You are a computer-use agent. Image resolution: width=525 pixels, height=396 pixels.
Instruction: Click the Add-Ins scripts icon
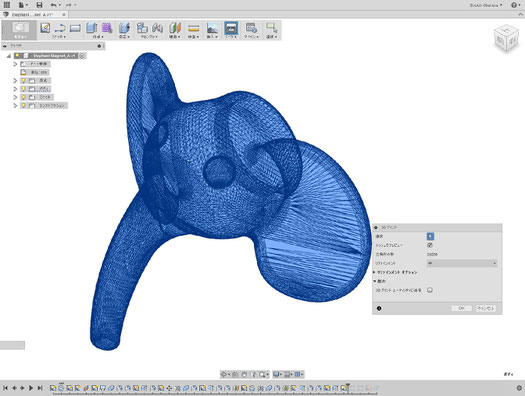[x=251, y=28]
